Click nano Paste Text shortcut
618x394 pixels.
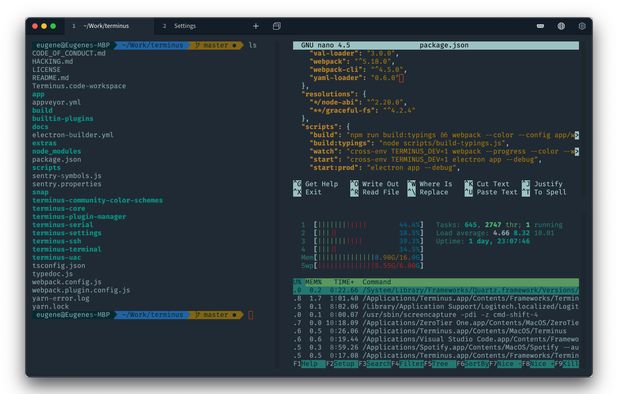point(491,192)
